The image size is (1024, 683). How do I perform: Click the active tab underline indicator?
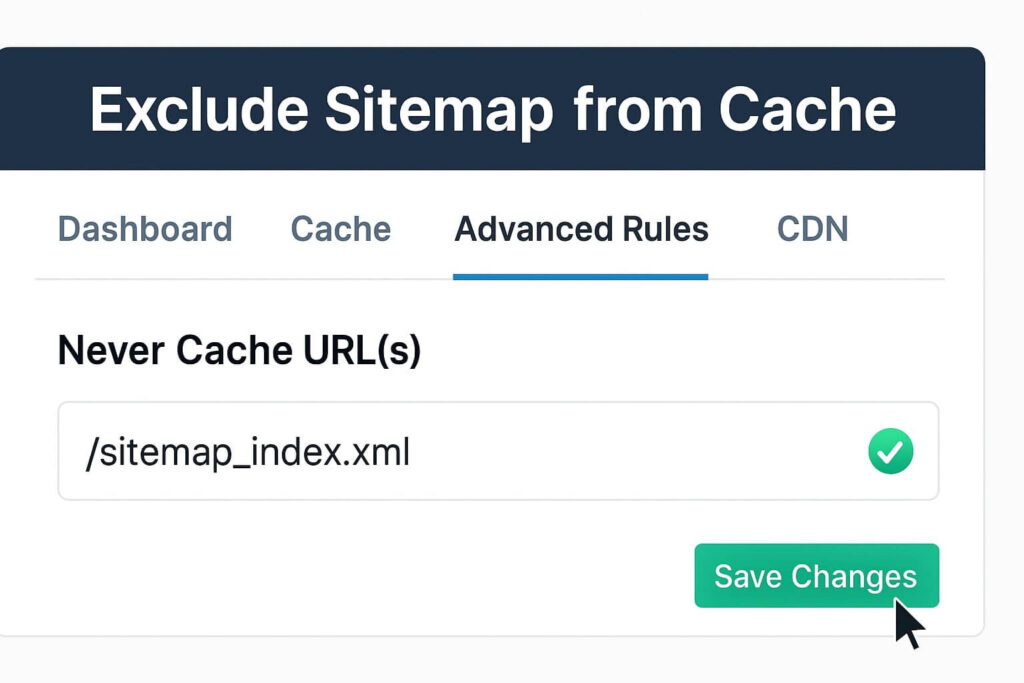(580, 277)
